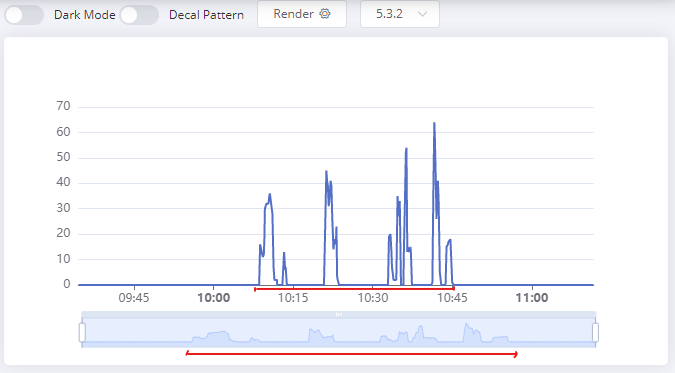The width and height of the screenshot is (675, 373).
Task: Click the 10:00 x-axis label
Action: coord(214,298)
